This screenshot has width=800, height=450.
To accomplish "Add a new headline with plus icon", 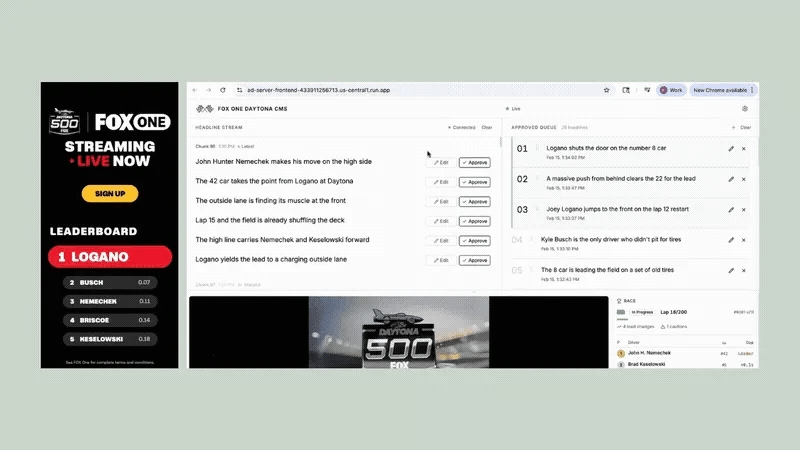I will point(733,128).
